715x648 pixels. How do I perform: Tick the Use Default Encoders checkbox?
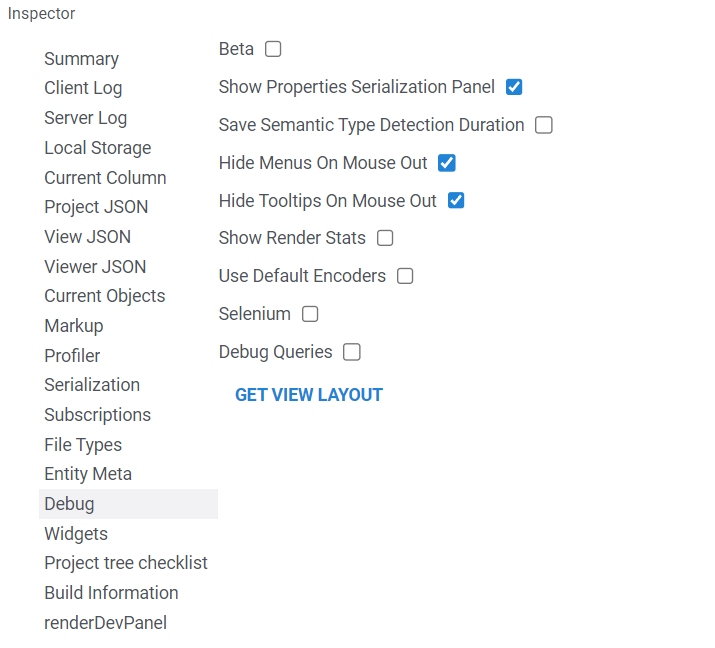click(405, 276)
